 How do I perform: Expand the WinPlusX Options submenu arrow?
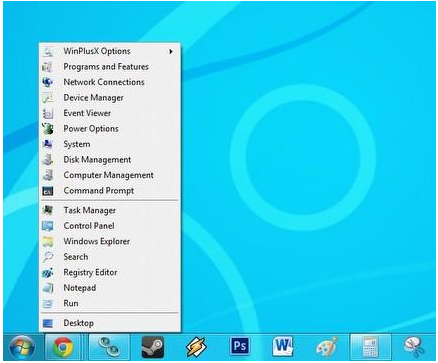[171, 51]
